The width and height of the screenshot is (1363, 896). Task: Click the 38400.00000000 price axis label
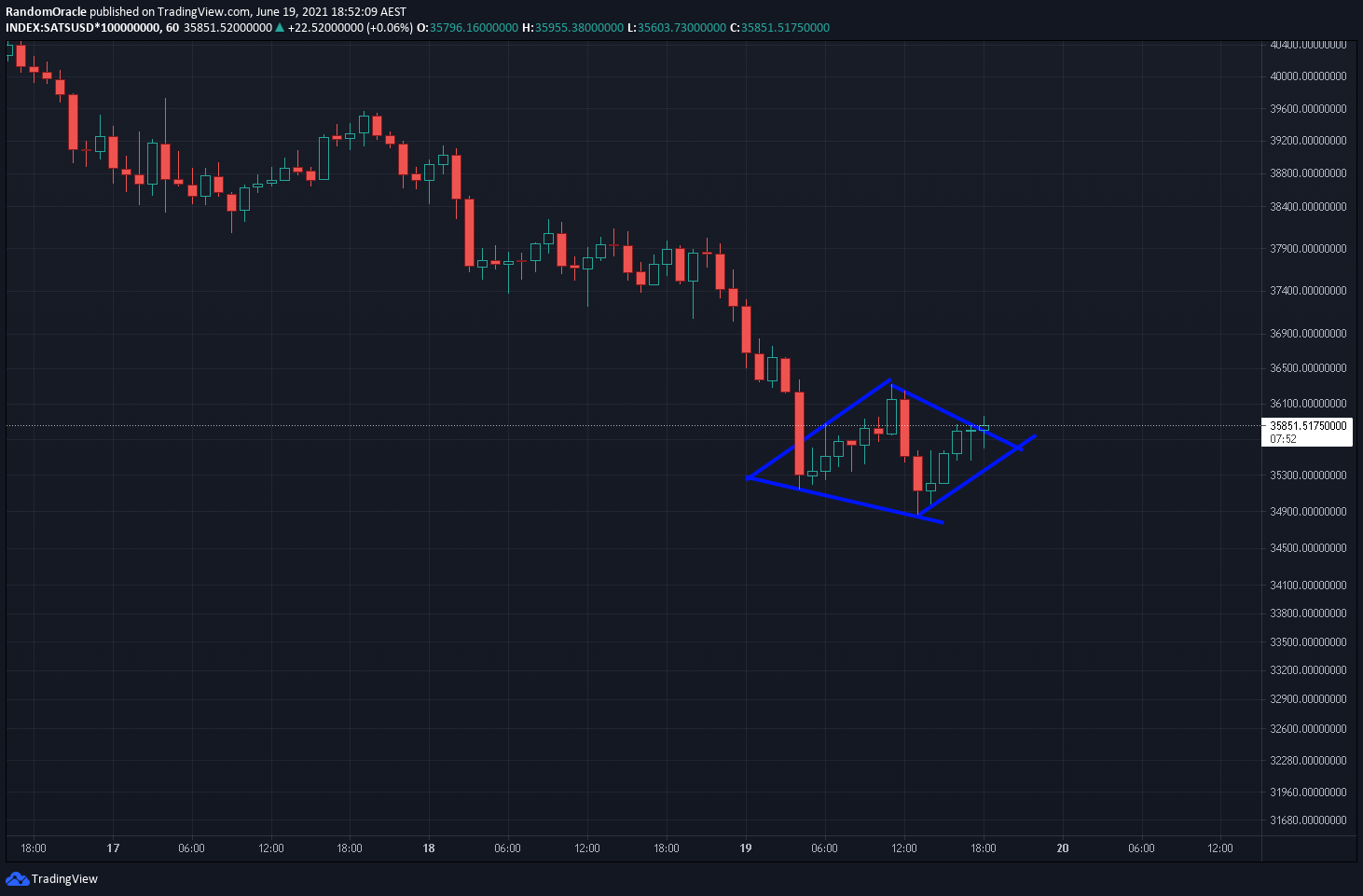[1308, 207]
